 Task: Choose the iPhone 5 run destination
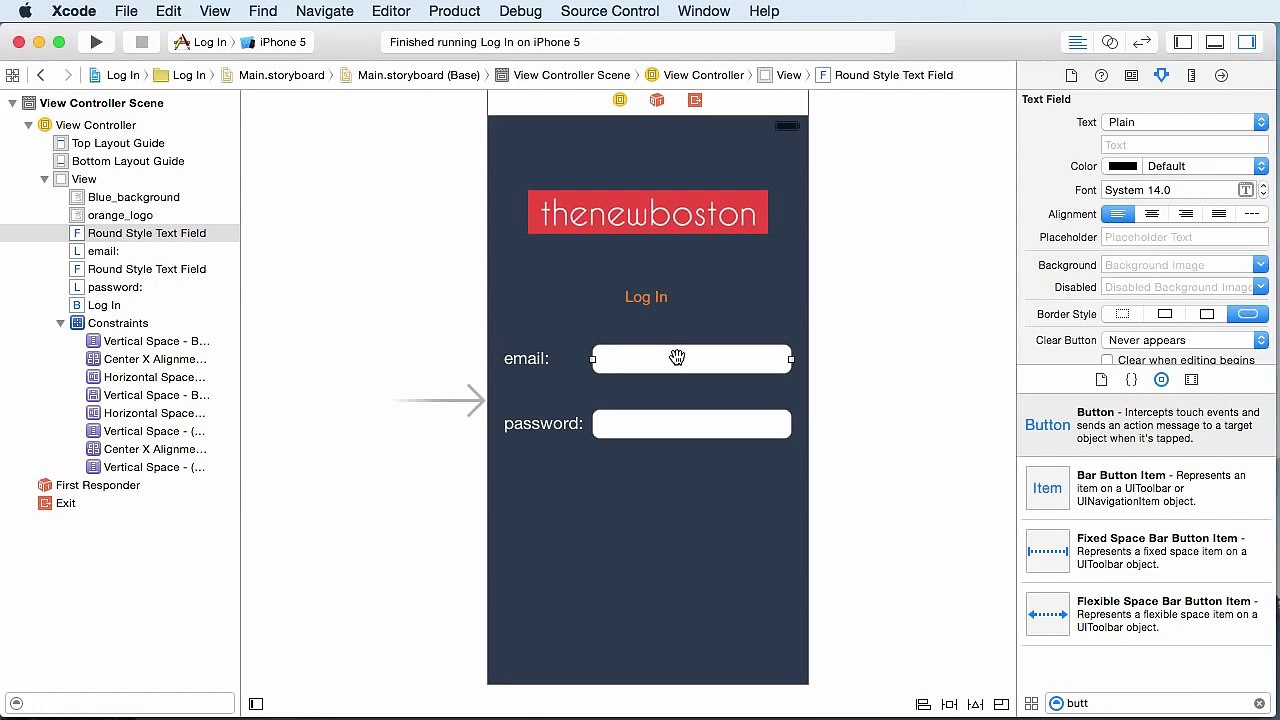click(273, 42)
